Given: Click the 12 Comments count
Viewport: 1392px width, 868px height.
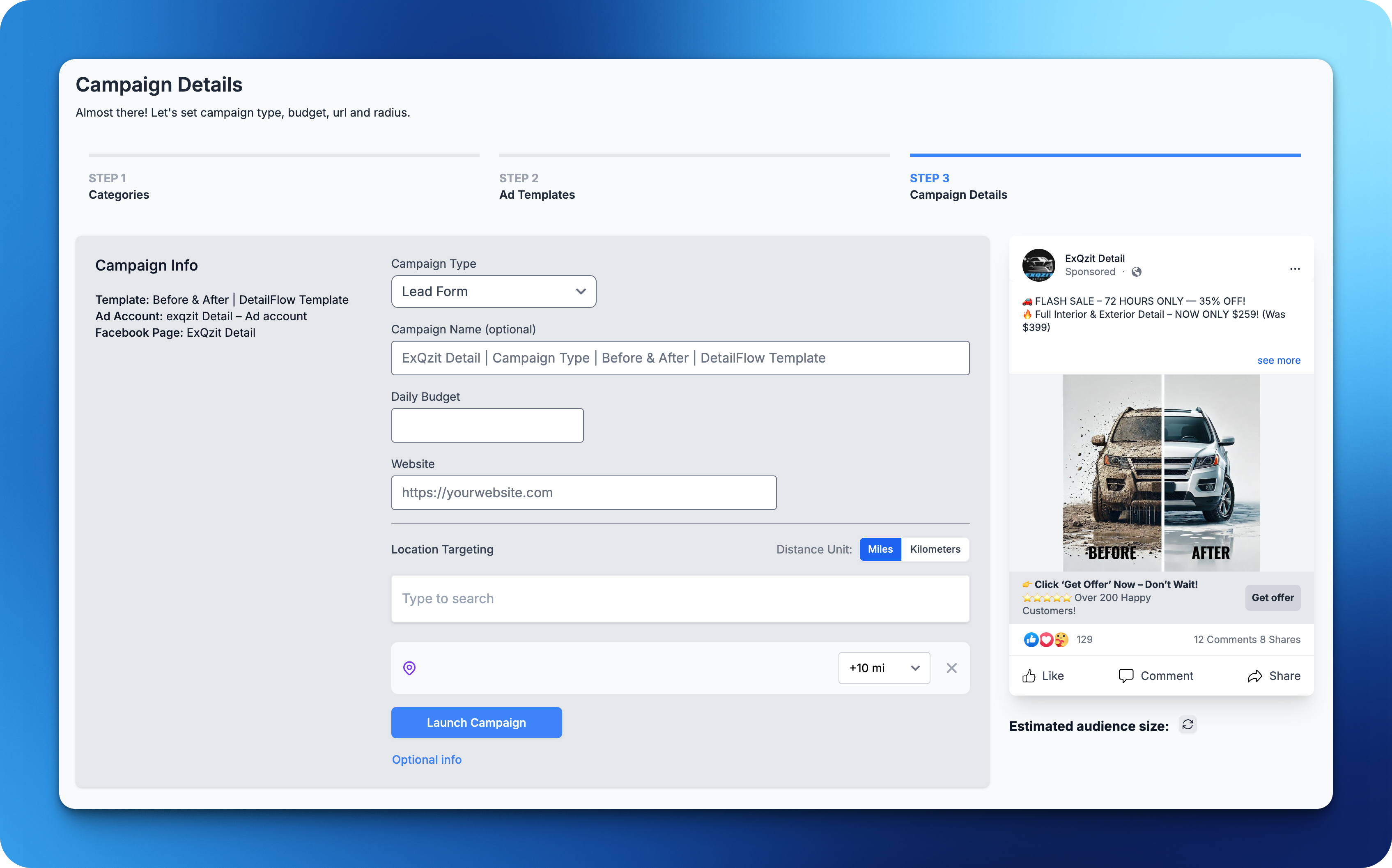Looking at the screenshot, I should click(x=1224, y=639).
